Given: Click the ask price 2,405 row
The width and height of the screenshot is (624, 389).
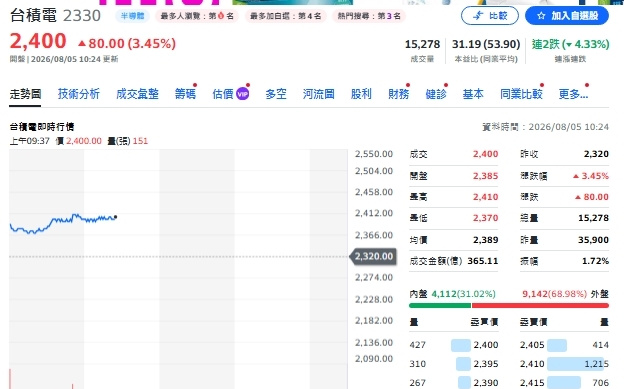Looking at the screenshot, I should tap(564, 345).
